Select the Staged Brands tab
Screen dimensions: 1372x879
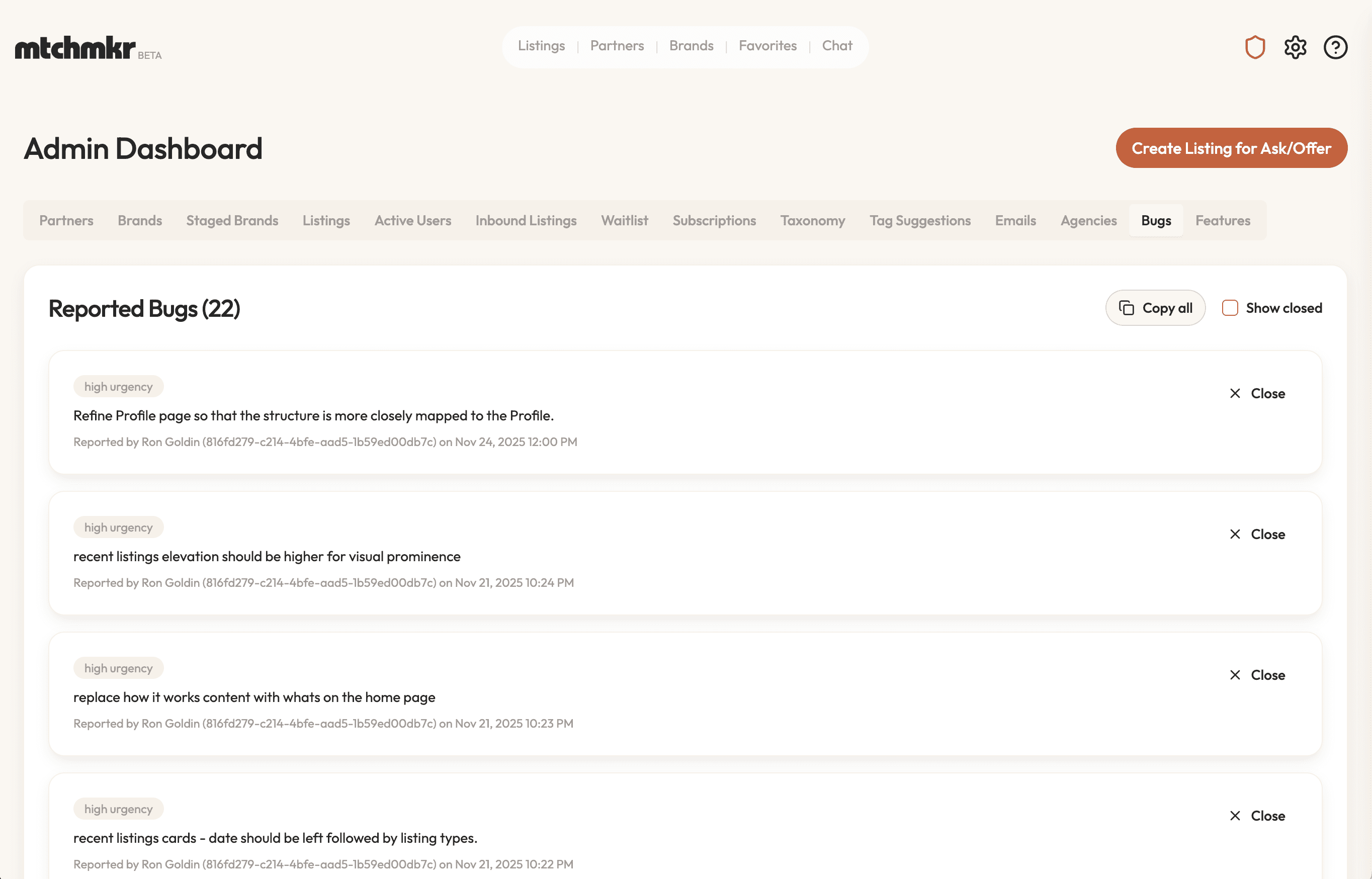pyautogui.click(x=232, y=220)
